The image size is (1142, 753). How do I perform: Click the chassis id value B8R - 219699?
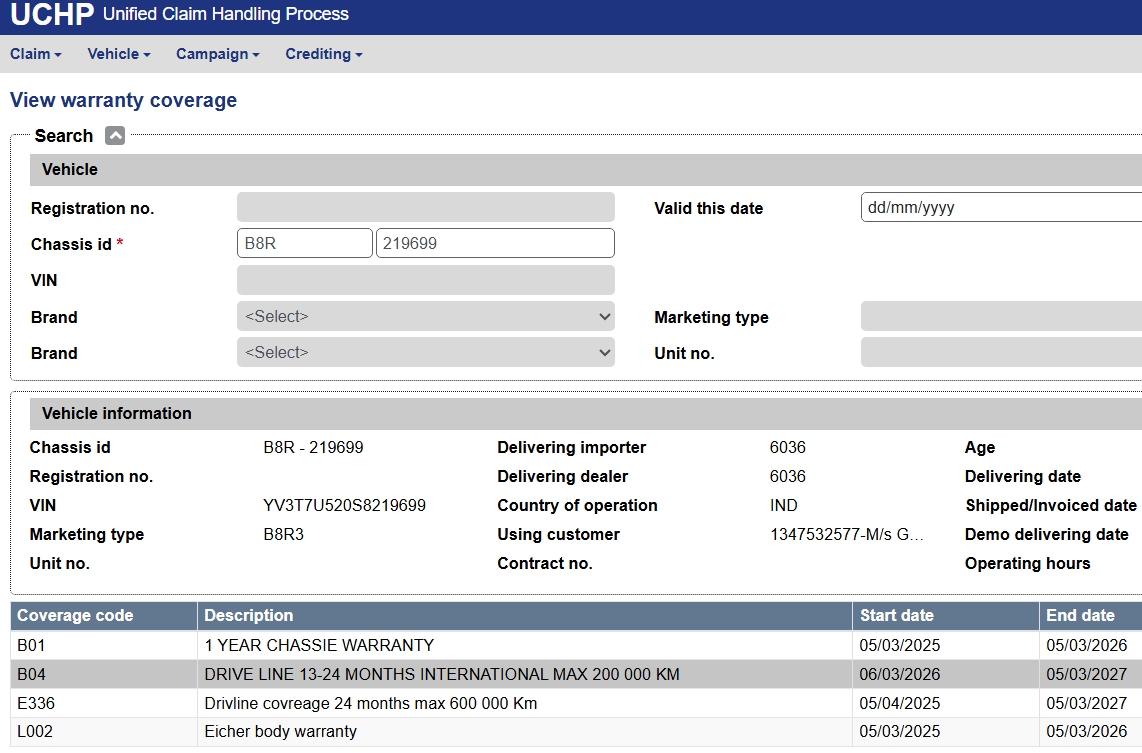coord(313,447)
